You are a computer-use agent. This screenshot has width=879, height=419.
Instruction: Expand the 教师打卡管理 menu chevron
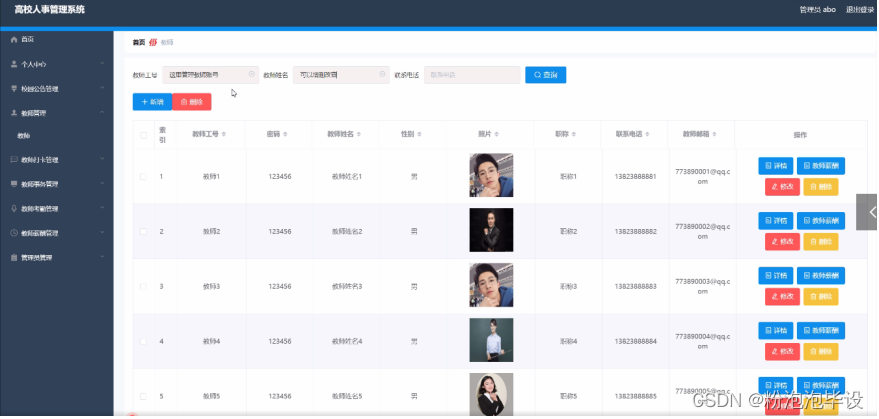tap(102, 159)
